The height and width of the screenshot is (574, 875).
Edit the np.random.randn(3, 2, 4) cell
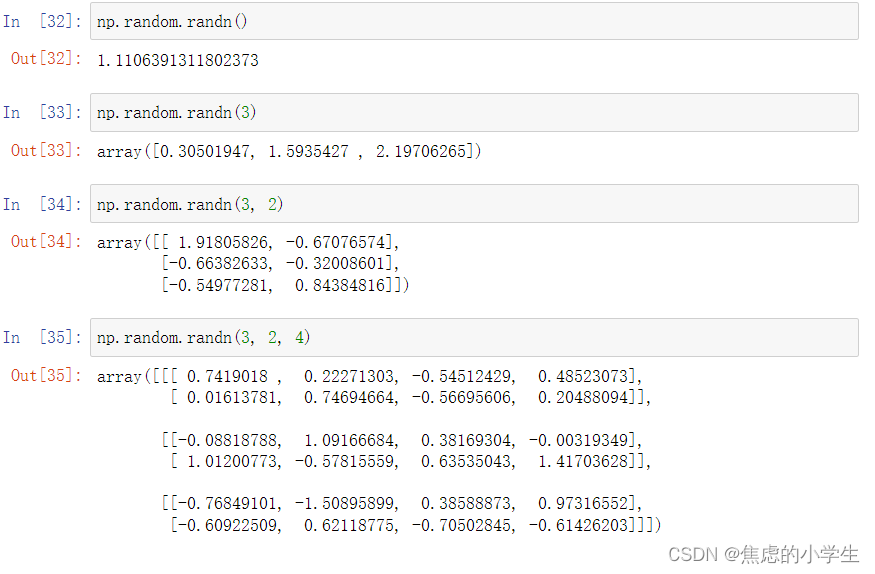473,337
